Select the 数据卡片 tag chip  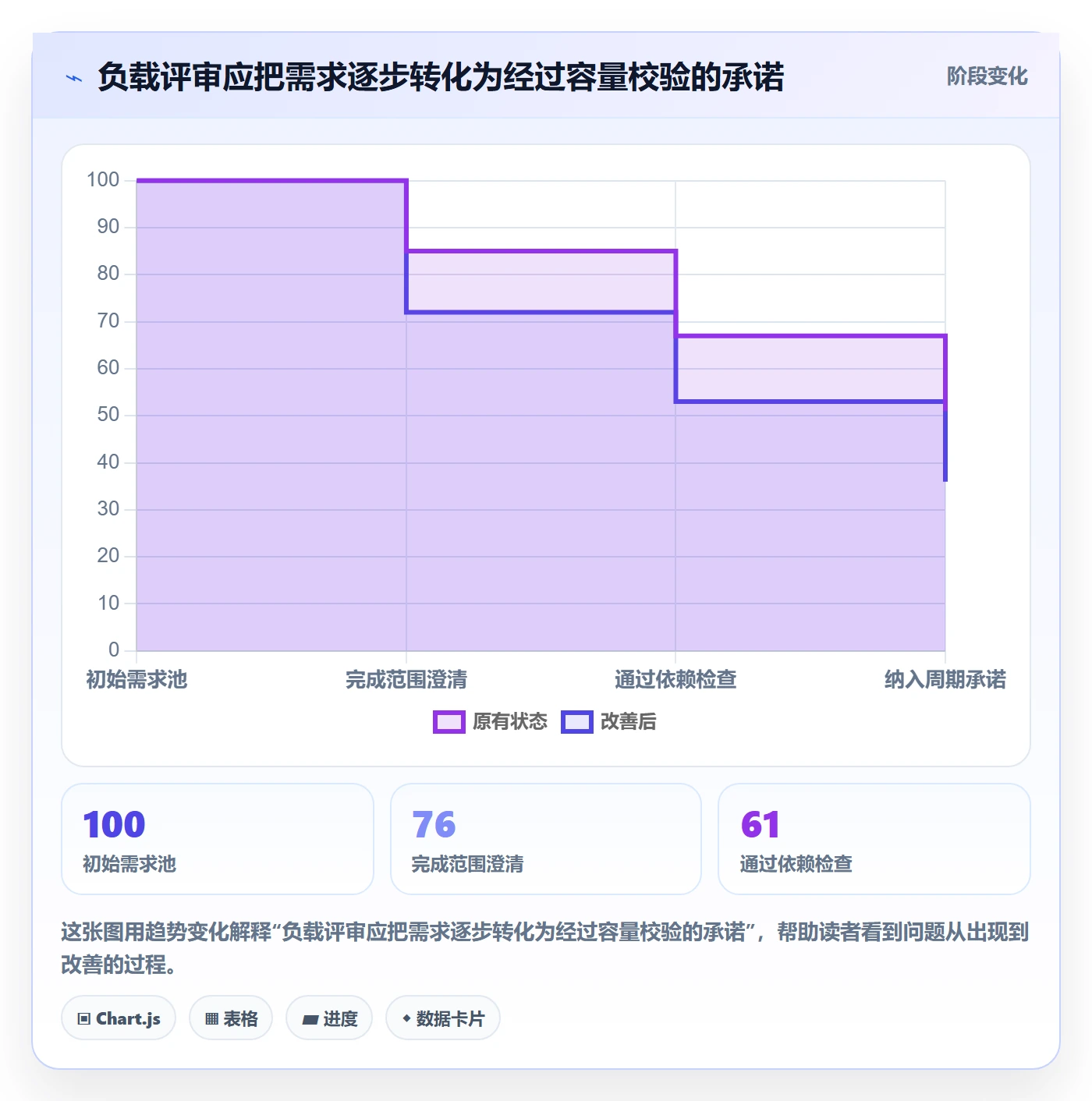click(x=443, y=1018)
